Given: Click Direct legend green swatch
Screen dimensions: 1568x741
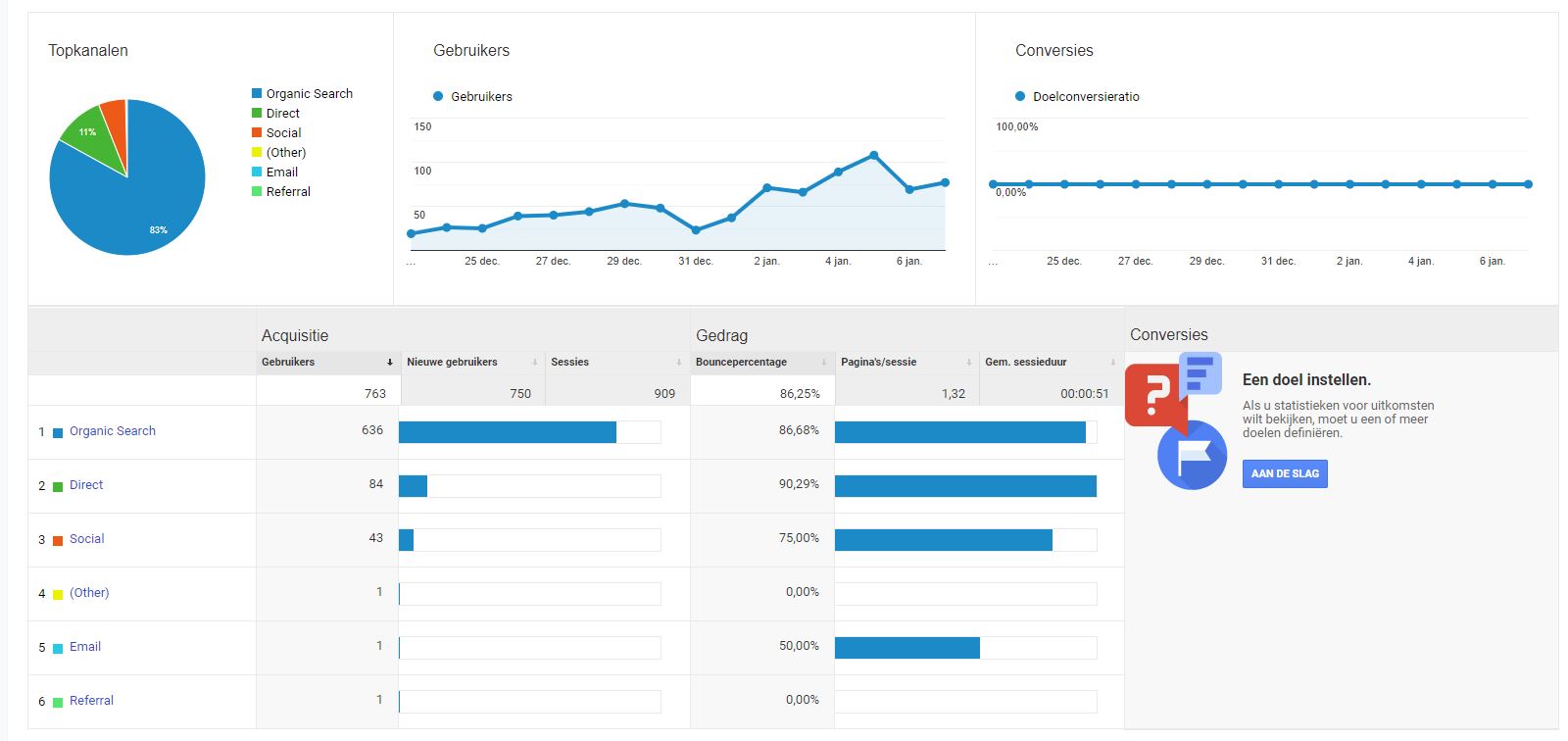Looking at the screenshot, I should tap(257, 113).
